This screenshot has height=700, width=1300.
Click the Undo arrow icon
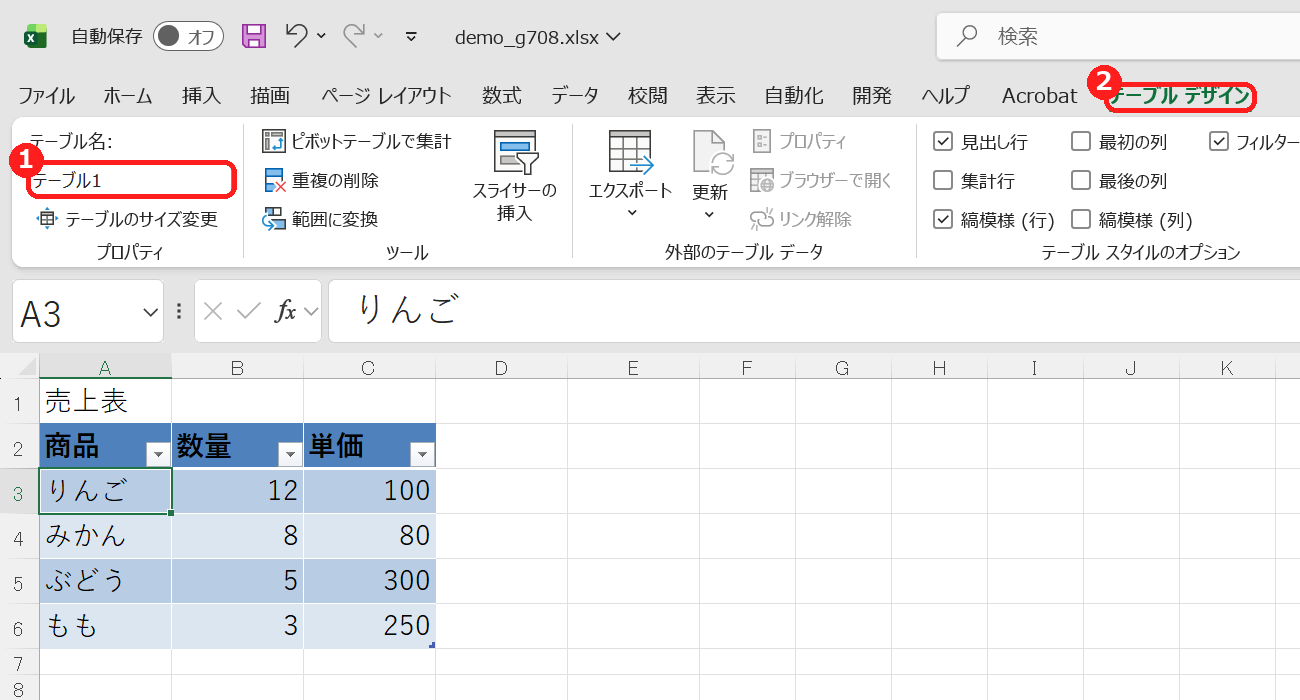[x=296, y=35]
